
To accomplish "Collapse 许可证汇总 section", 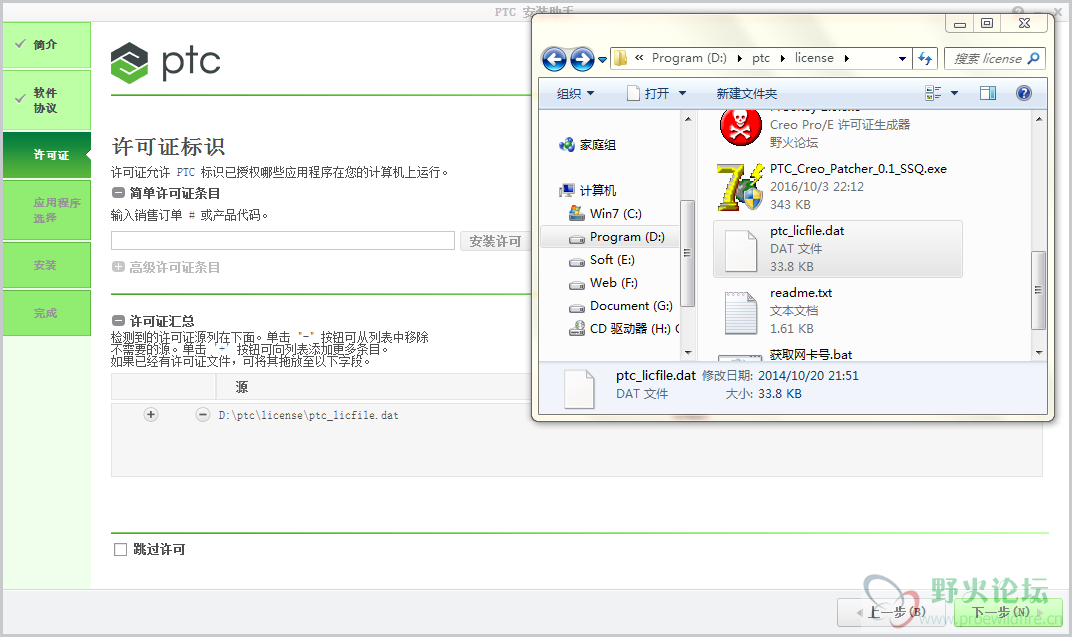I will pos(118,321).
